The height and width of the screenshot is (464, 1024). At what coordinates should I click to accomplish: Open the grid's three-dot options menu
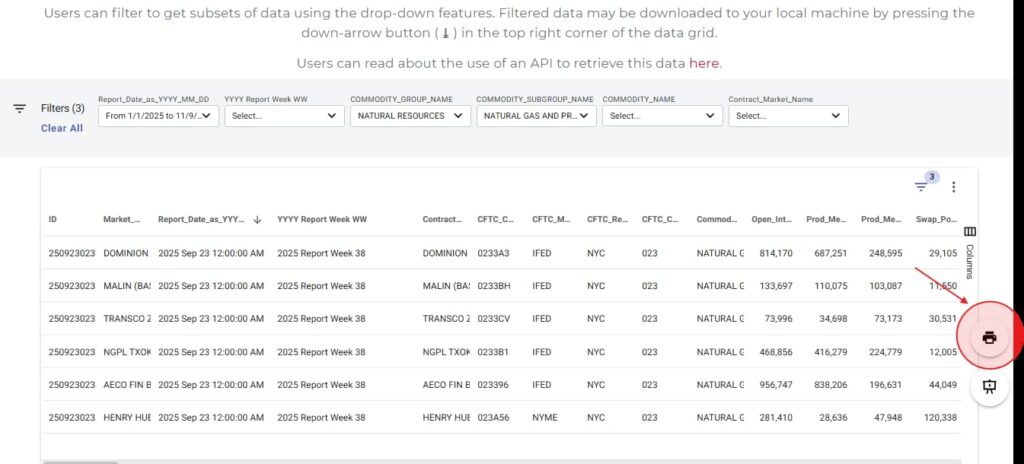[x=953, y=187]
